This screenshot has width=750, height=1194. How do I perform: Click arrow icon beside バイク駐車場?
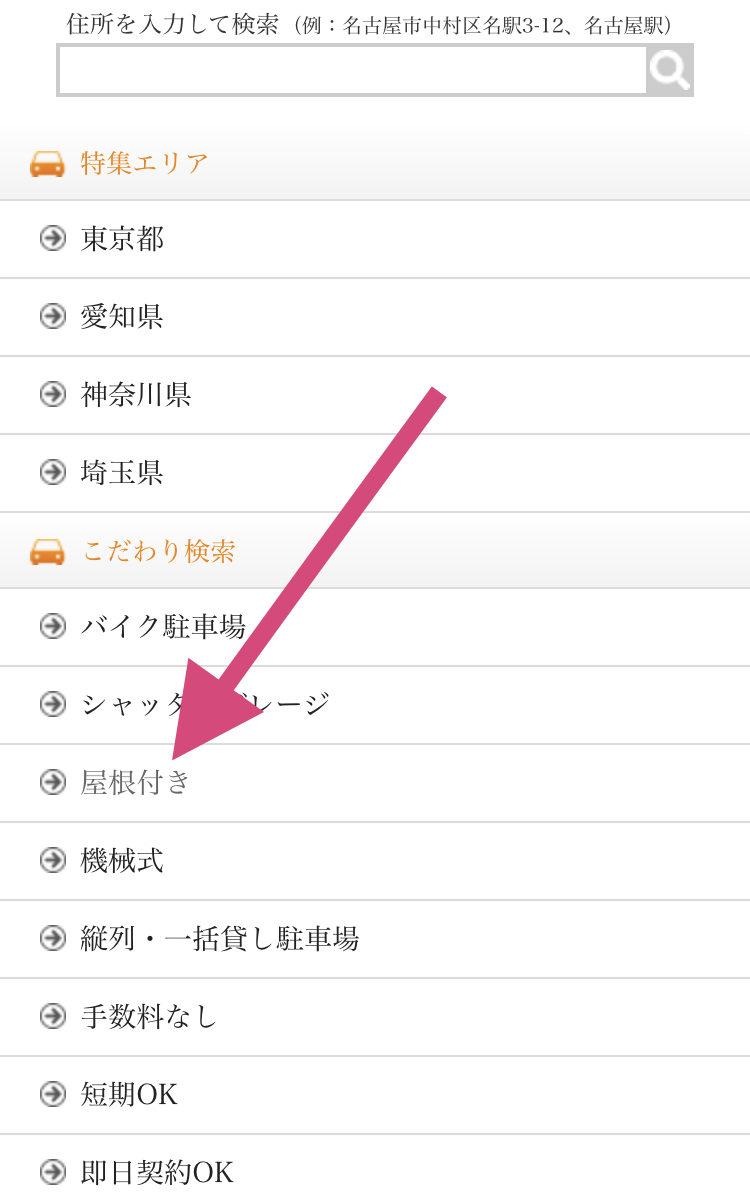click(x=53, y=626)
